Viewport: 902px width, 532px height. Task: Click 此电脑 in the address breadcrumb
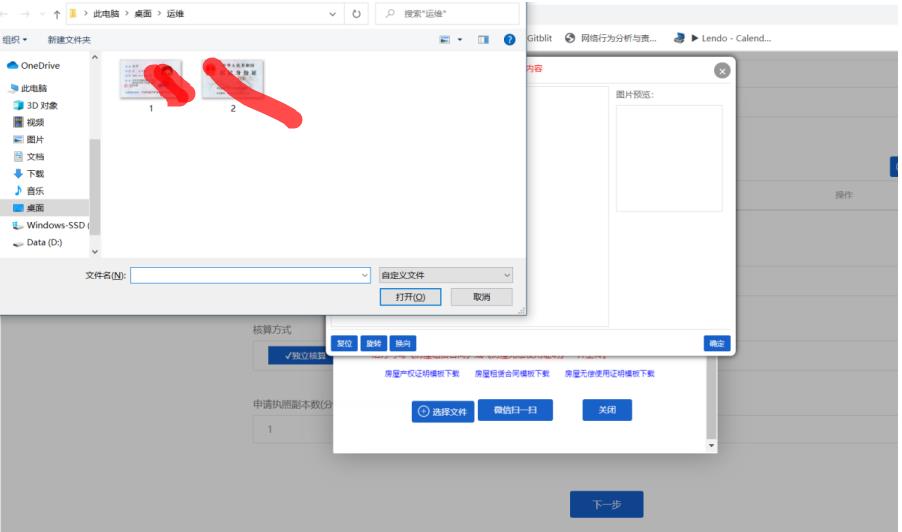[x=106, y=14]
